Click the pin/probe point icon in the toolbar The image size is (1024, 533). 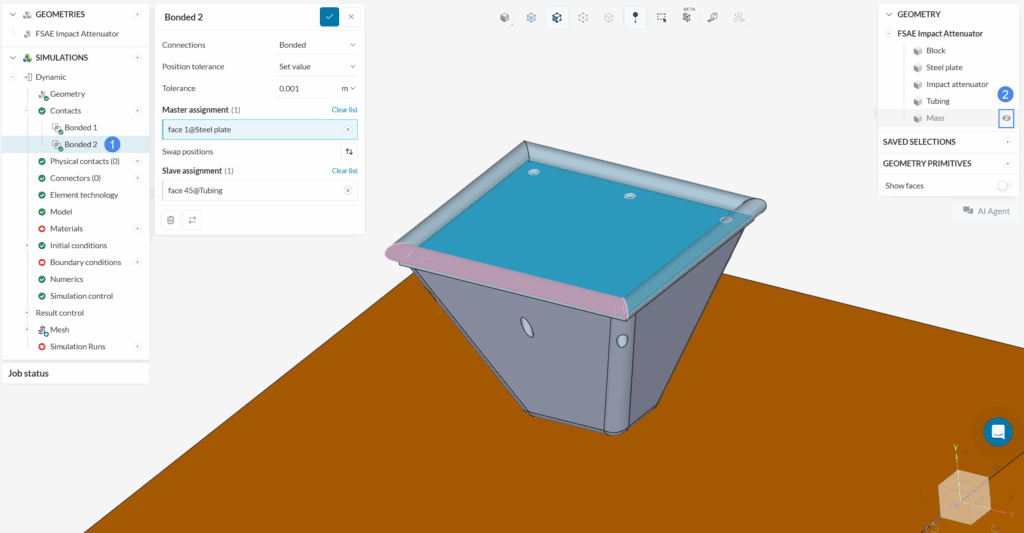point(635,17)
